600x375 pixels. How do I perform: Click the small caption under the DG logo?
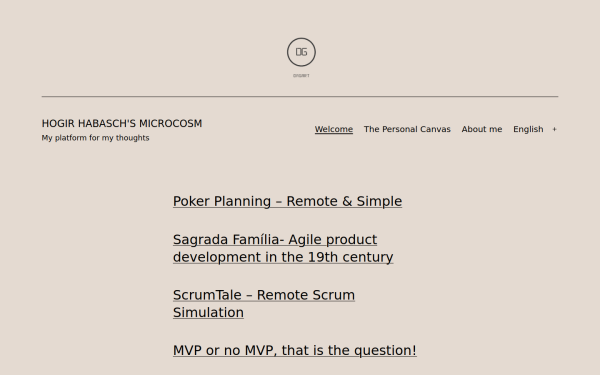click(x=301, y=76)
